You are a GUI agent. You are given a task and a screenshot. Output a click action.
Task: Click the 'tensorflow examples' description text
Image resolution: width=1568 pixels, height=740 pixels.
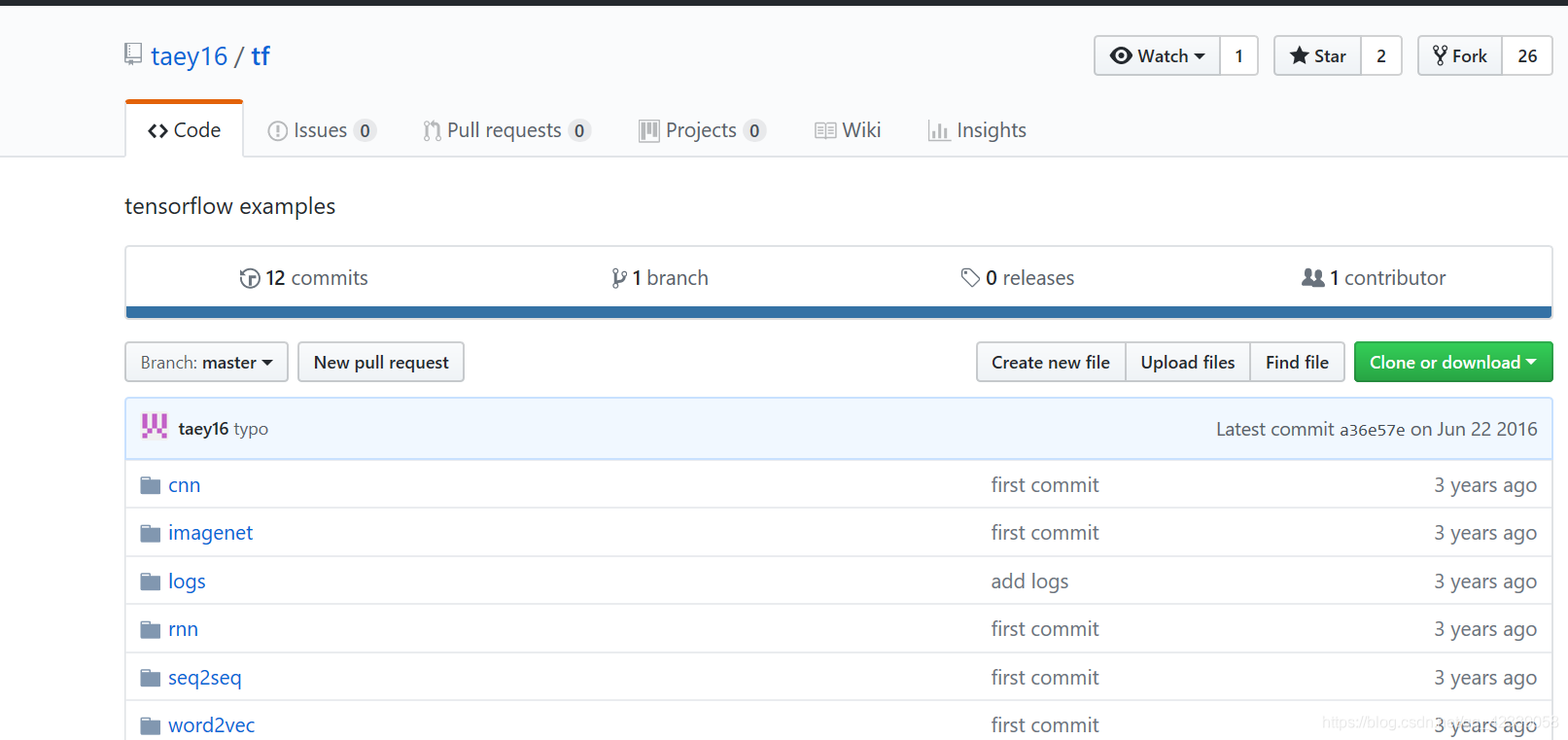click(x=230, y=206)
